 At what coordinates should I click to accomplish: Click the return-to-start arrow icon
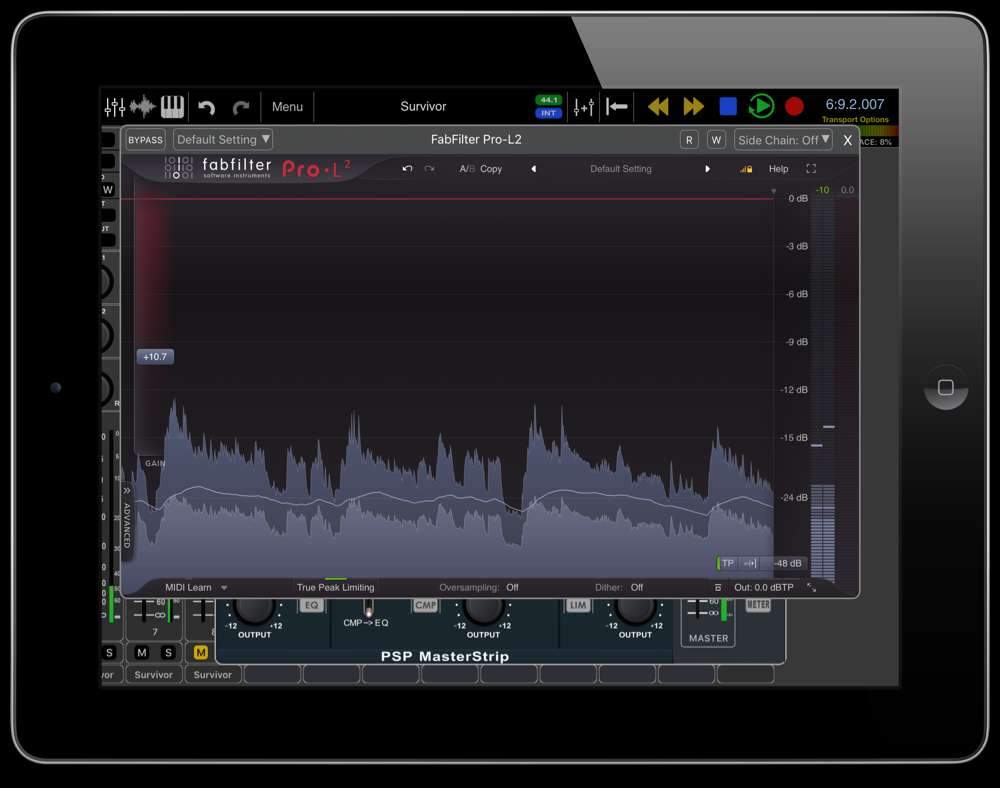click(617, 106)
